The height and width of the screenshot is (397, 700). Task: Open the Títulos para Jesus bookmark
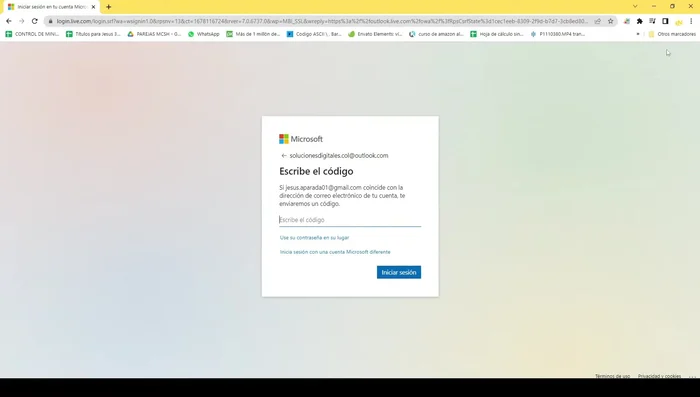click(x=93, y=34)
